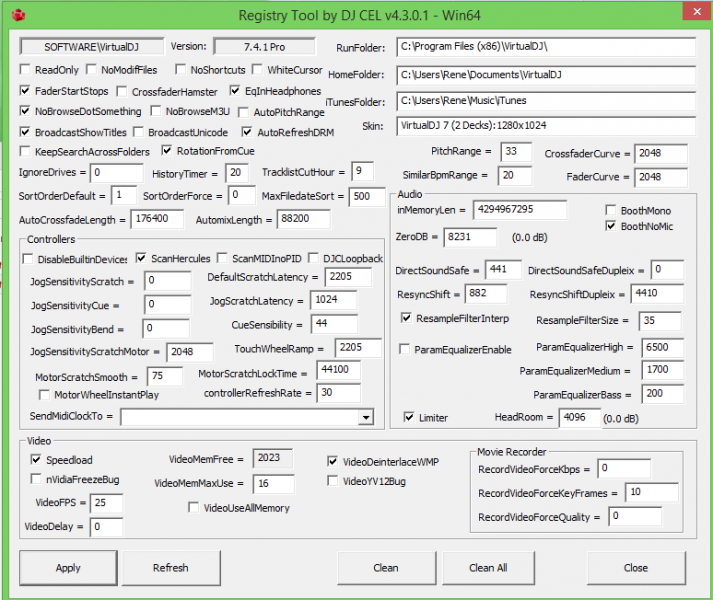Click the ParamEqualizerHigh field
The width and height of the screenshot is (713, 600).
tap(662, 348)
